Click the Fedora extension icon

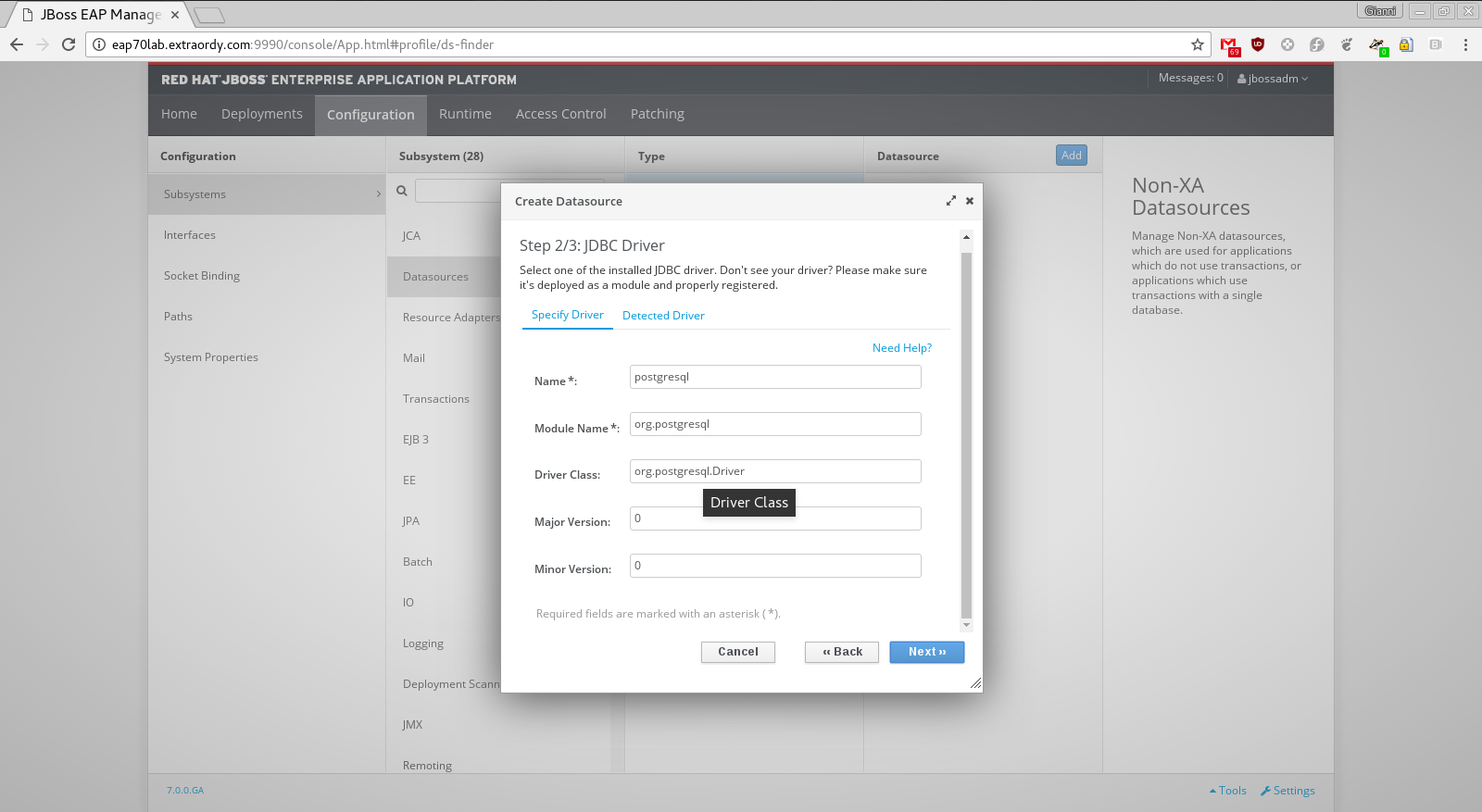pyautogui.click(x=1317, y=44)
